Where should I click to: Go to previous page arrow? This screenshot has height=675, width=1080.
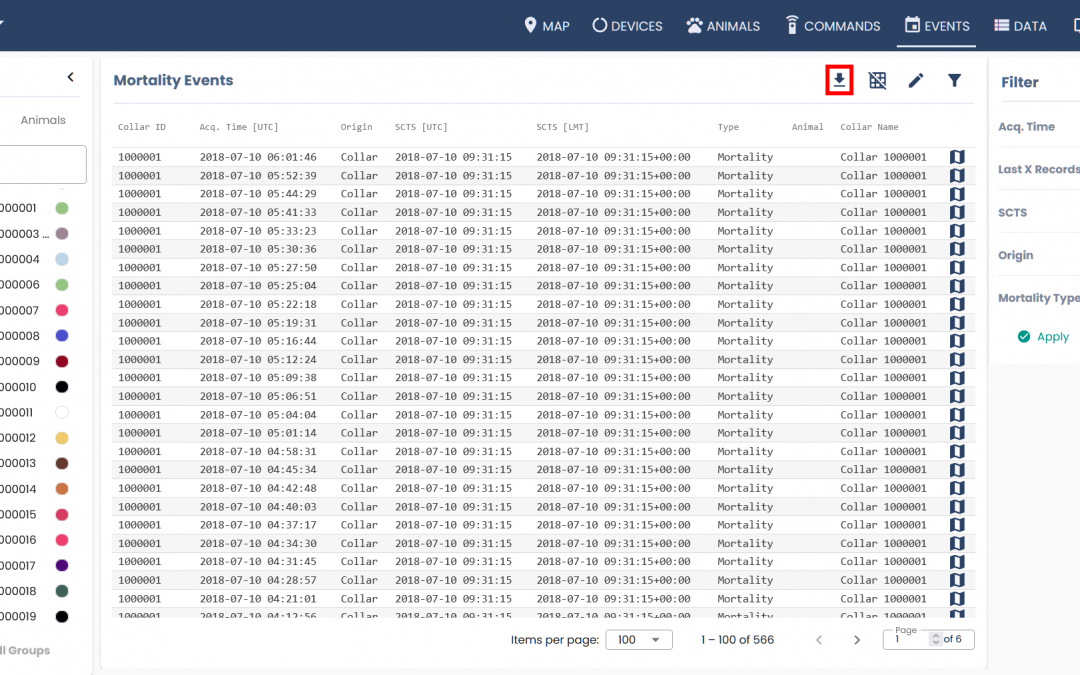[x=819, y=640]
